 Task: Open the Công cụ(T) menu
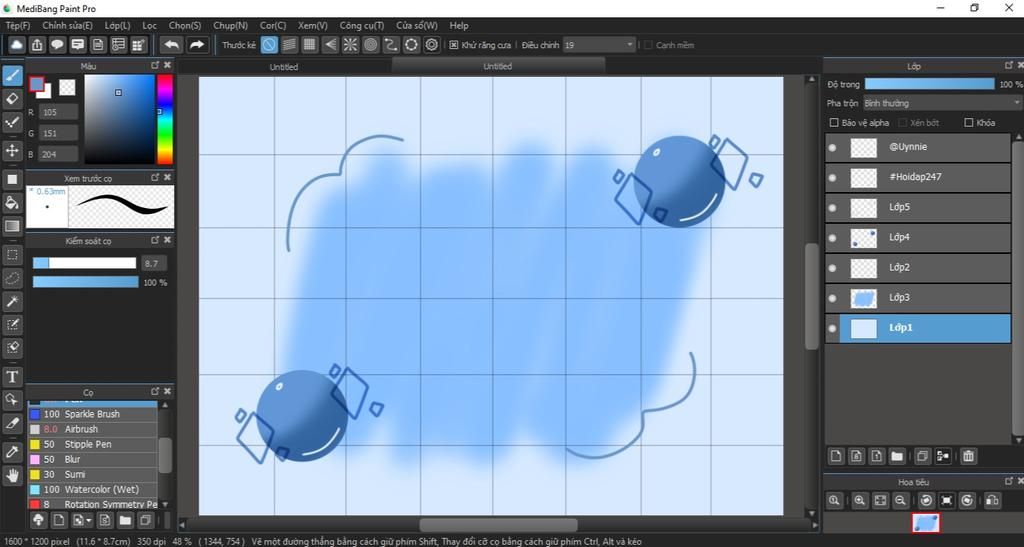click(x=362, y=25)
